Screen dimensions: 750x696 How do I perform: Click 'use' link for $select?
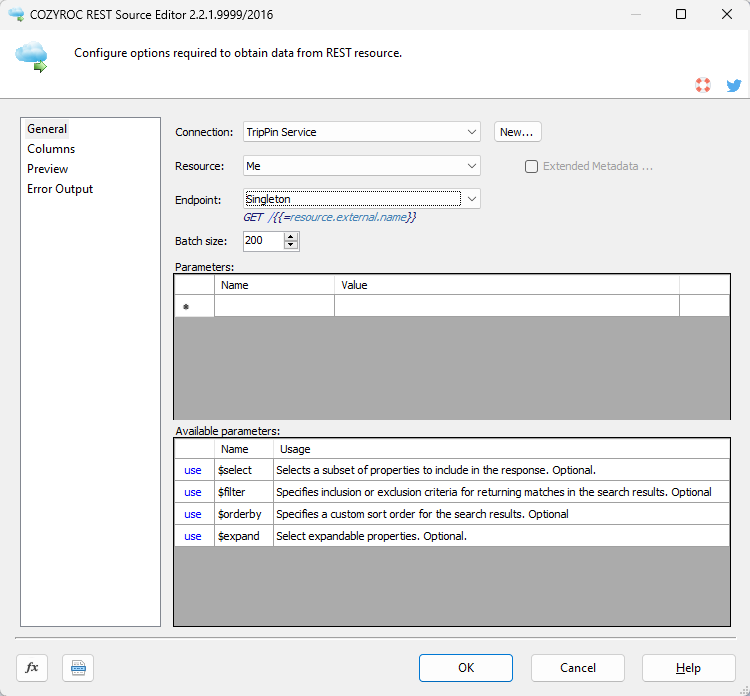pyautogui.click(x=193, y=470)
